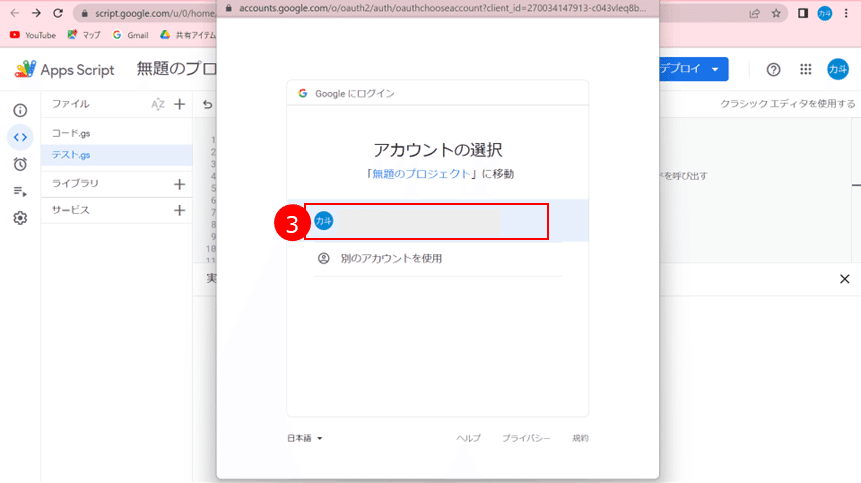This screenshot has height=483, width=861.
Task: Sort files alphabetically with AZ icon
Action: [158, 104]
